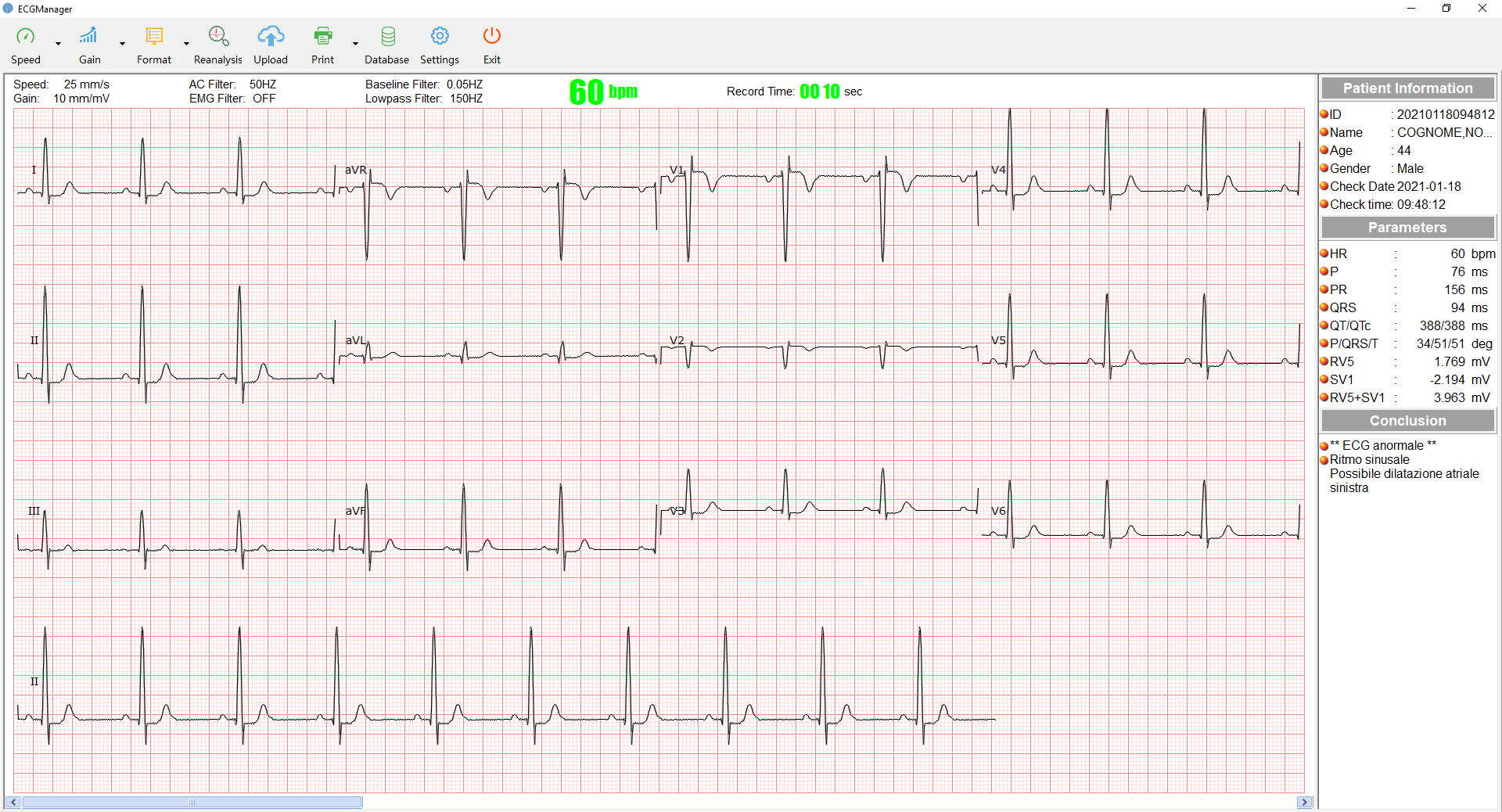Image resolution: width=1502 pixels, height=812 pixels.
Task: Exit the application with power icon
Action: [x=491, y=37]
